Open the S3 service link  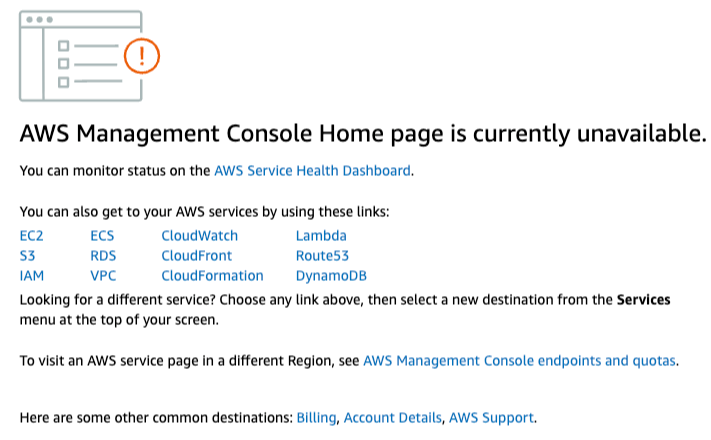[x=27, y=256]
